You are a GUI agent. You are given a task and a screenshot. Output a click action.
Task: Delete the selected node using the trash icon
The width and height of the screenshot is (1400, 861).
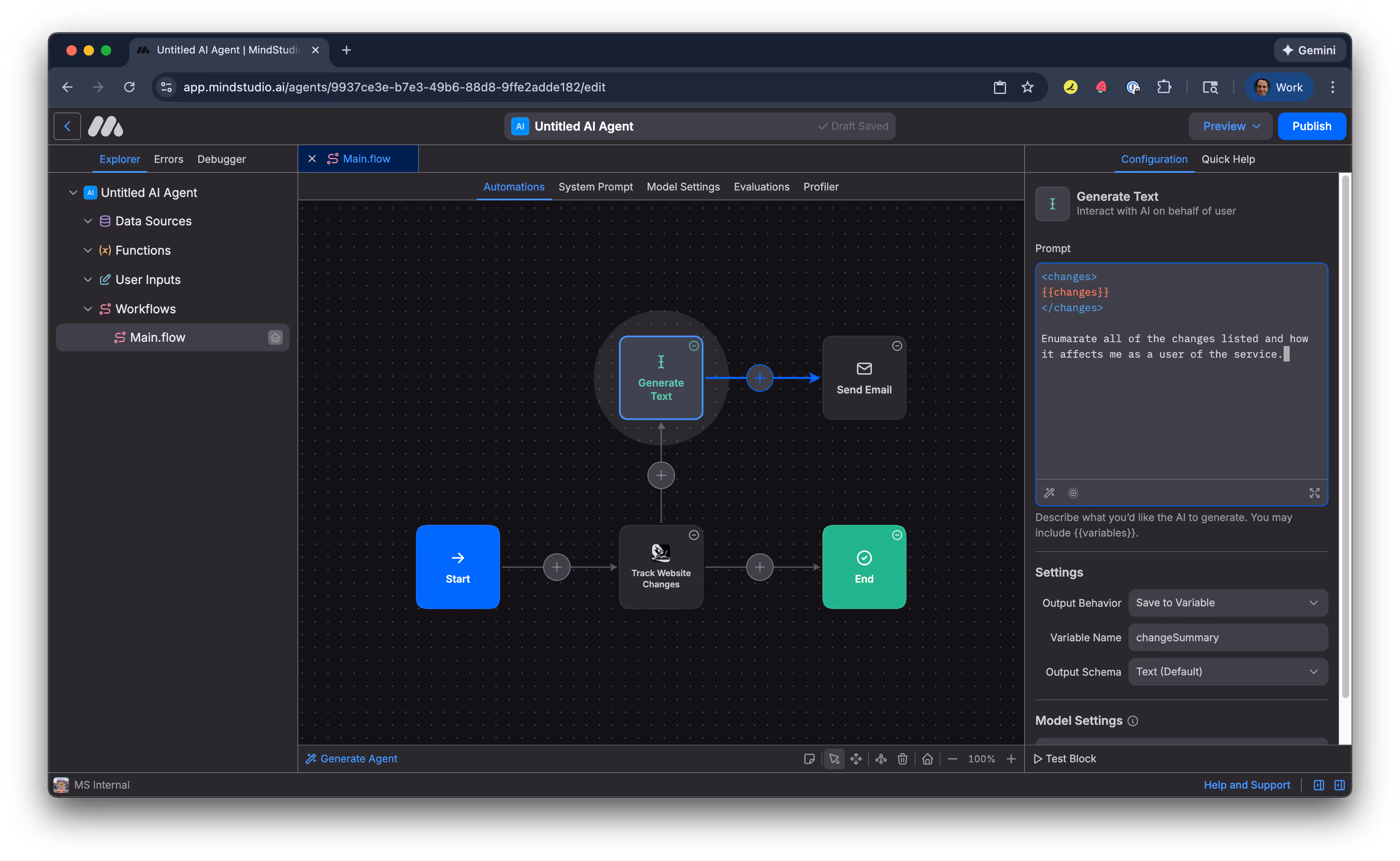(902, 758)
